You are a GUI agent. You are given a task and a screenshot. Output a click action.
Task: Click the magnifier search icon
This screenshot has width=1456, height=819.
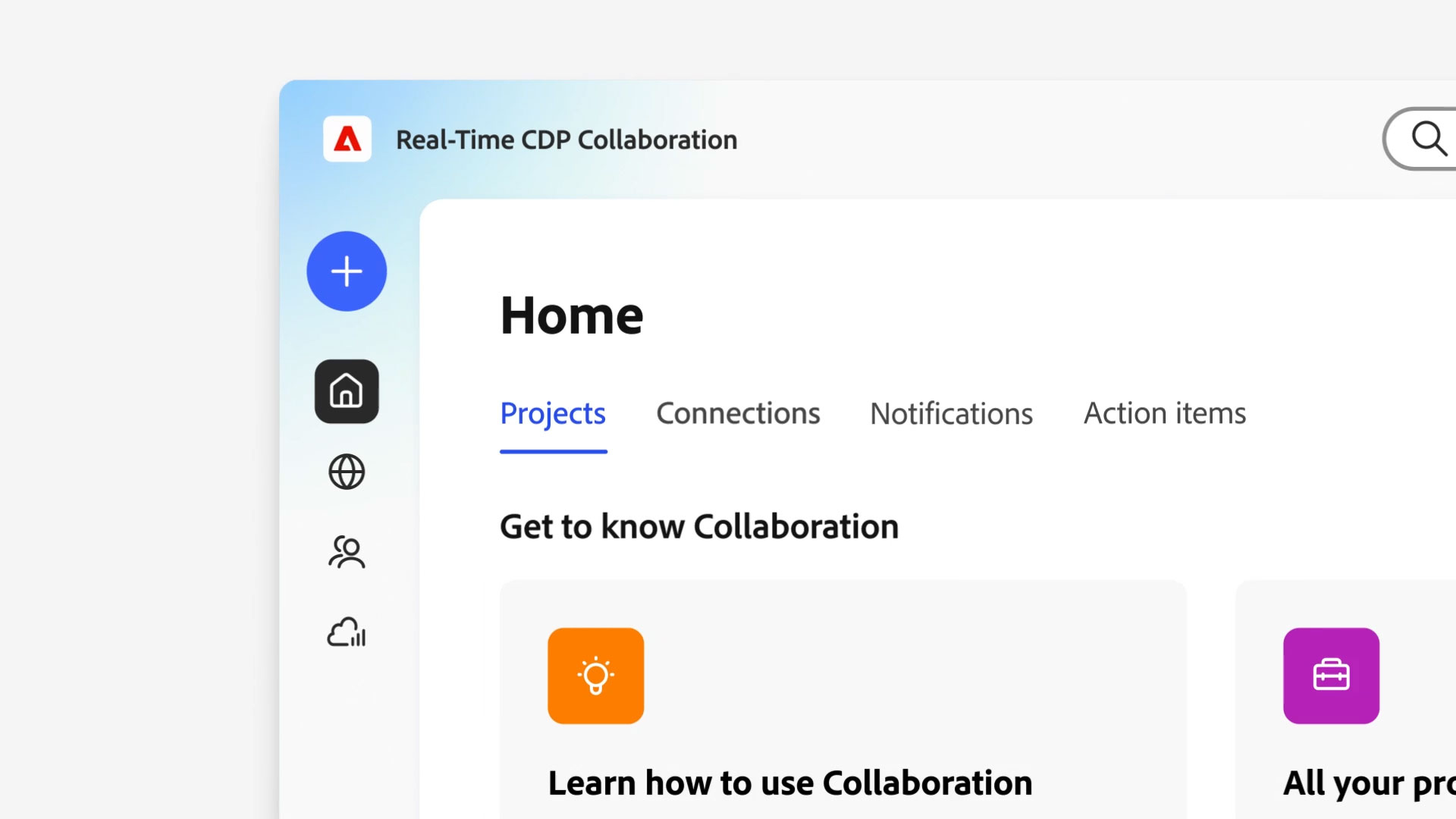point(1428,139)
